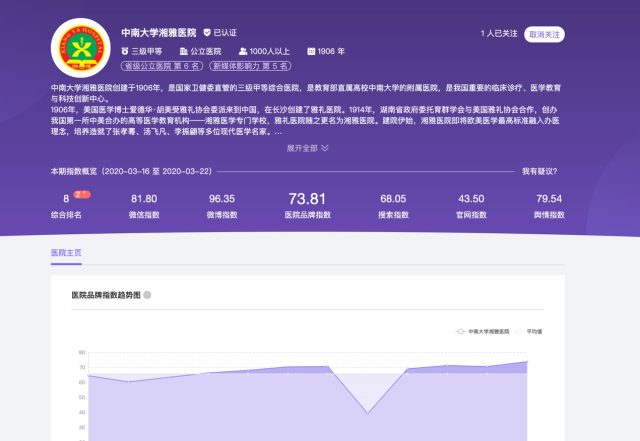
Task: Expand the full description via 展开全部
Action: coord(308,148)
